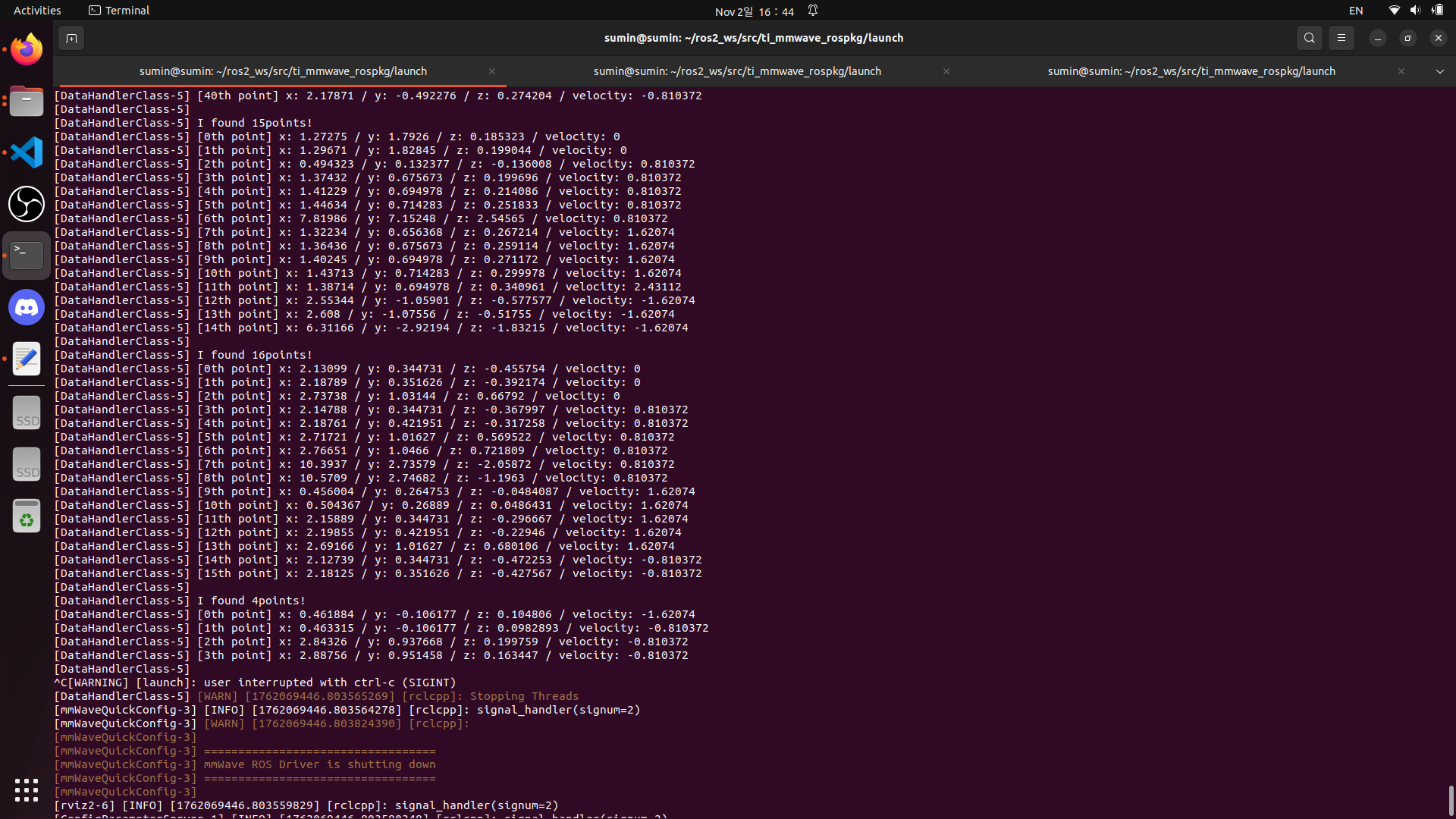
Task: Open the terminal hamburger menu
Action: [x=1341, y=38]
